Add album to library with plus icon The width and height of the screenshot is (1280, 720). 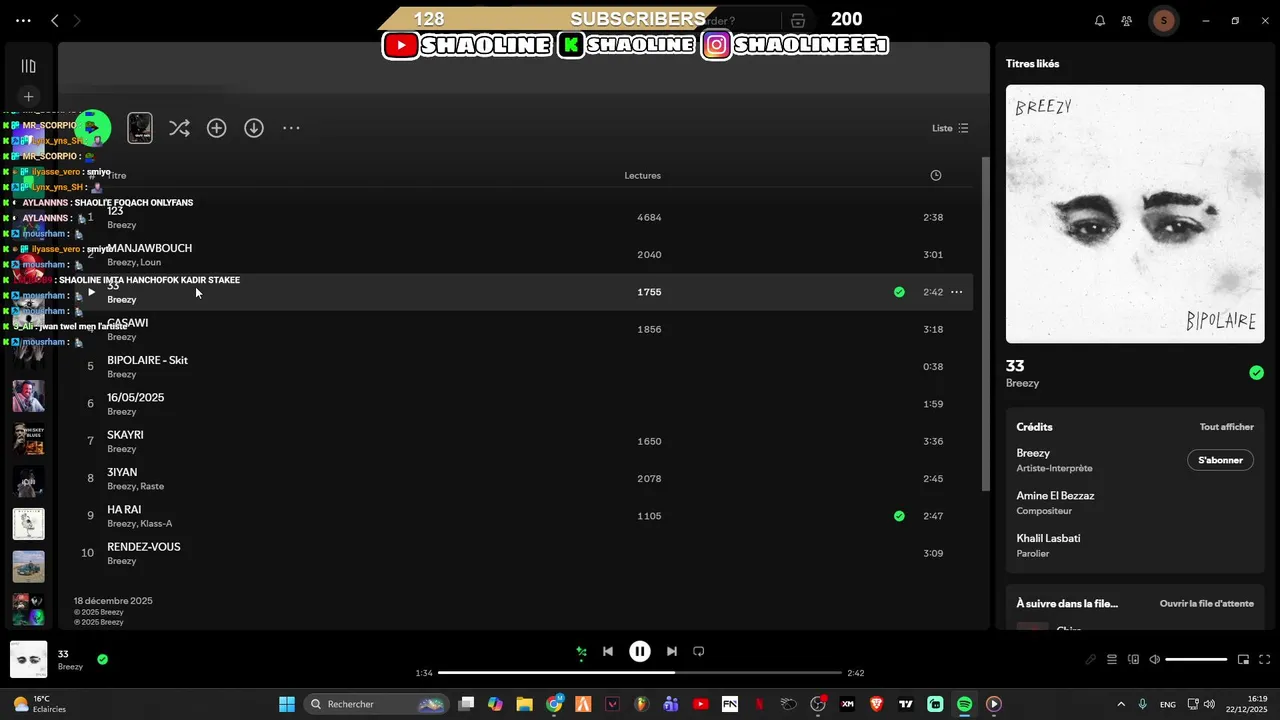click(x=217, y=128)
